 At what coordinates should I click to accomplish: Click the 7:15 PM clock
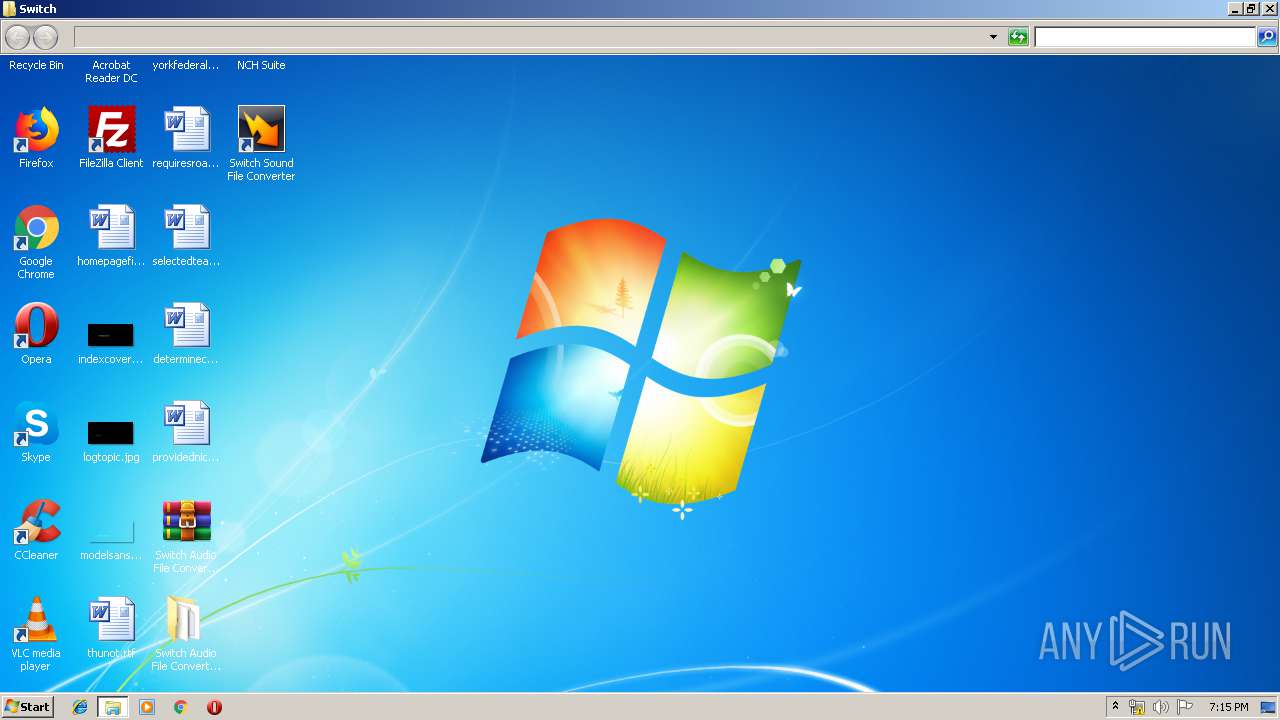tap(1228, 707)
